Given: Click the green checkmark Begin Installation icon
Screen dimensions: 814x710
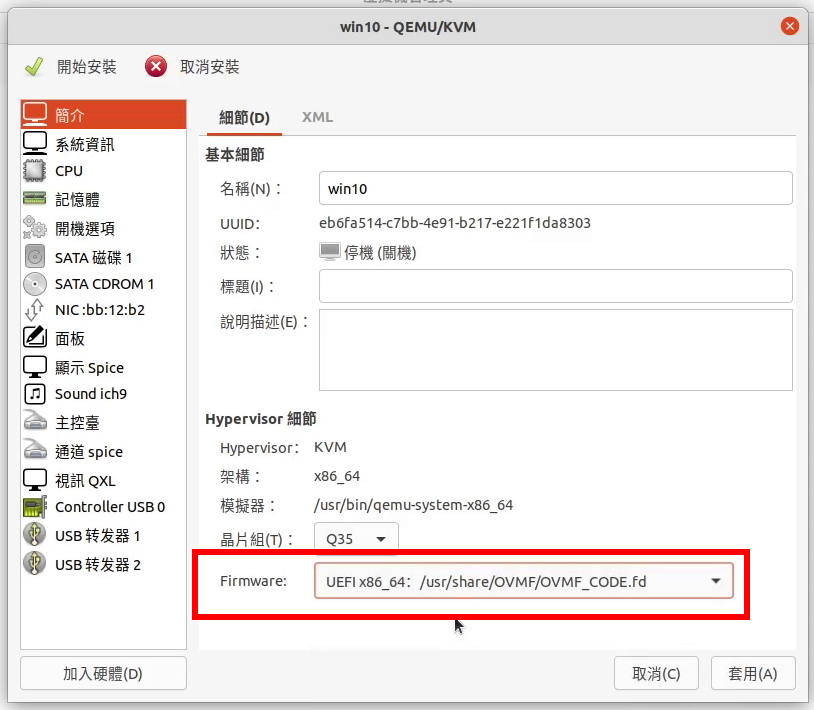Looking at the screenshot, I should [34, 67].
